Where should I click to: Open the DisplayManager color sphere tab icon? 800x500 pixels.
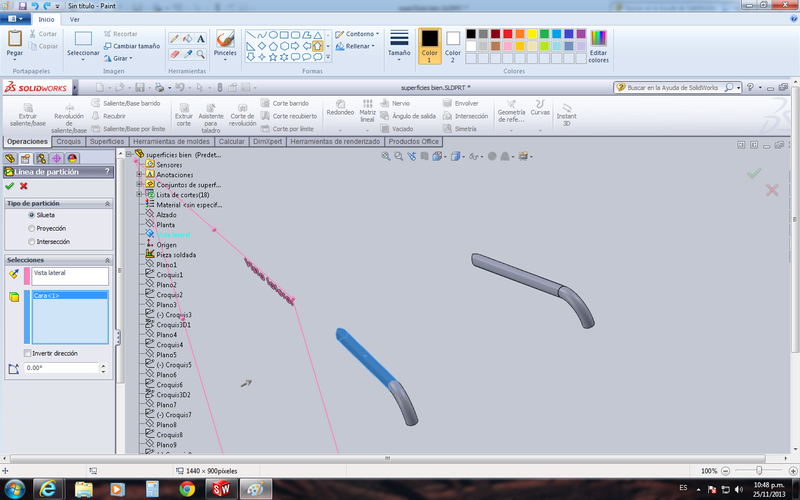[x=72, y=158]
